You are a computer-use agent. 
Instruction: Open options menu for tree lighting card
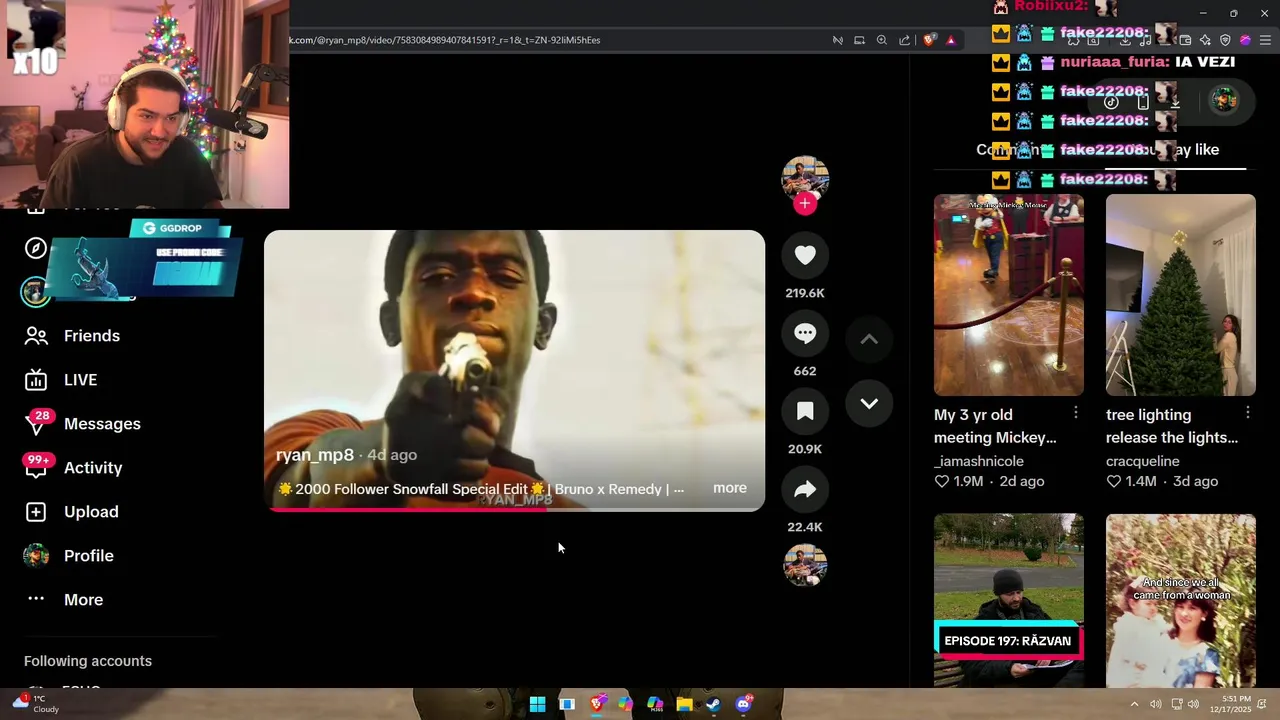[x=1248, y=413]
